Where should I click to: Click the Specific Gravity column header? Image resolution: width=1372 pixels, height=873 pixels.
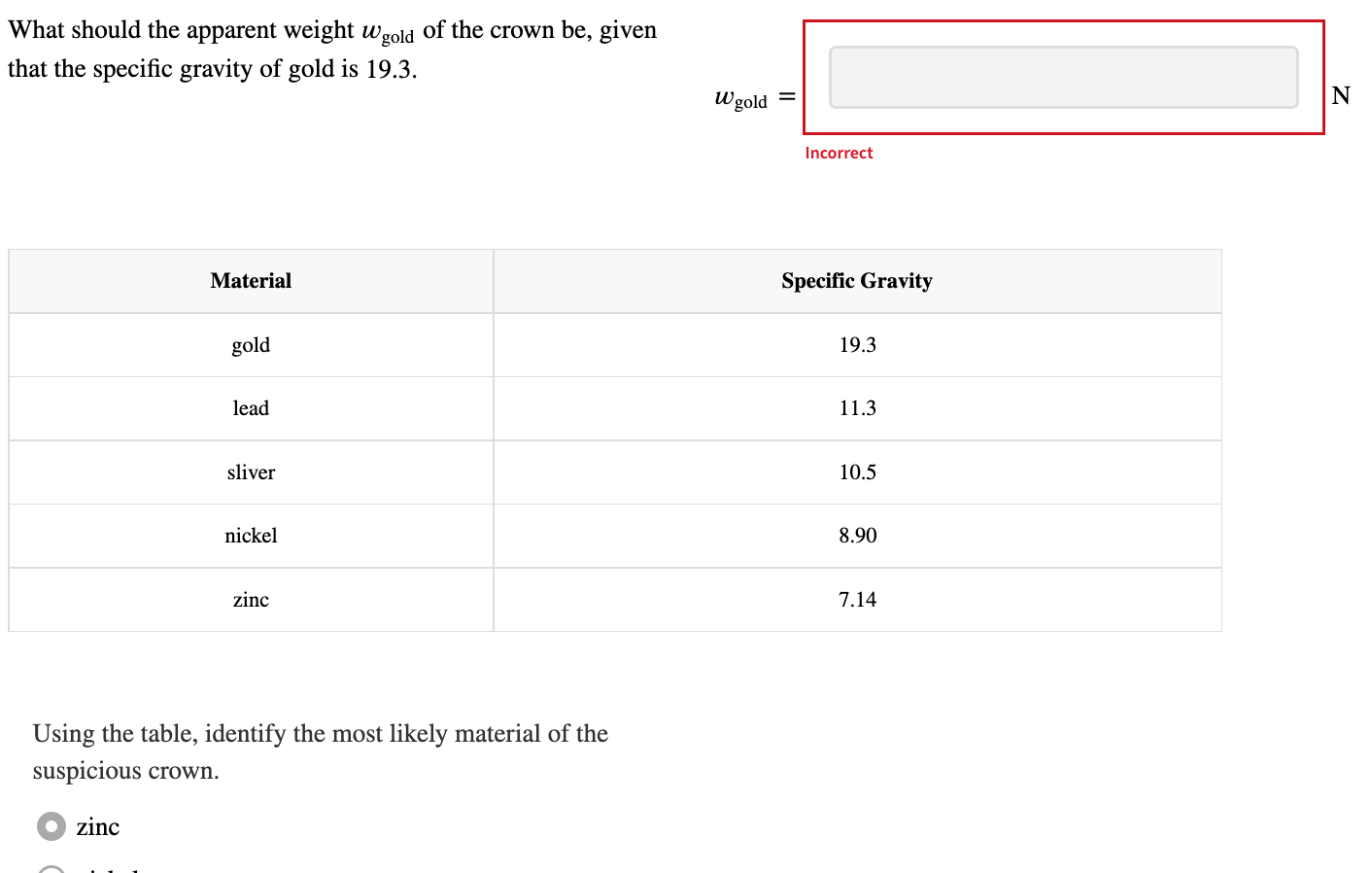(856, 281)
